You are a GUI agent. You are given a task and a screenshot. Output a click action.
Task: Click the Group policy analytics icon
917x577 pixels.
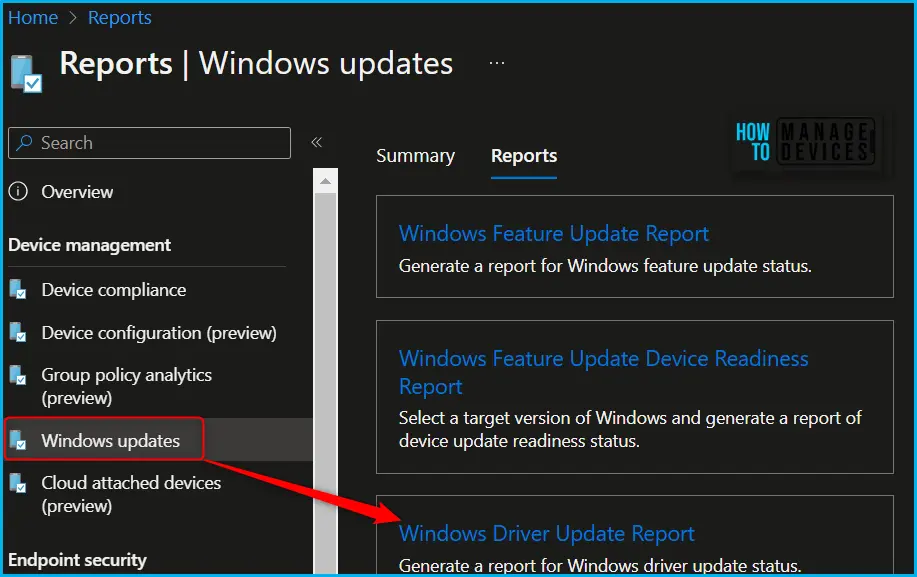tap(18, 376)
